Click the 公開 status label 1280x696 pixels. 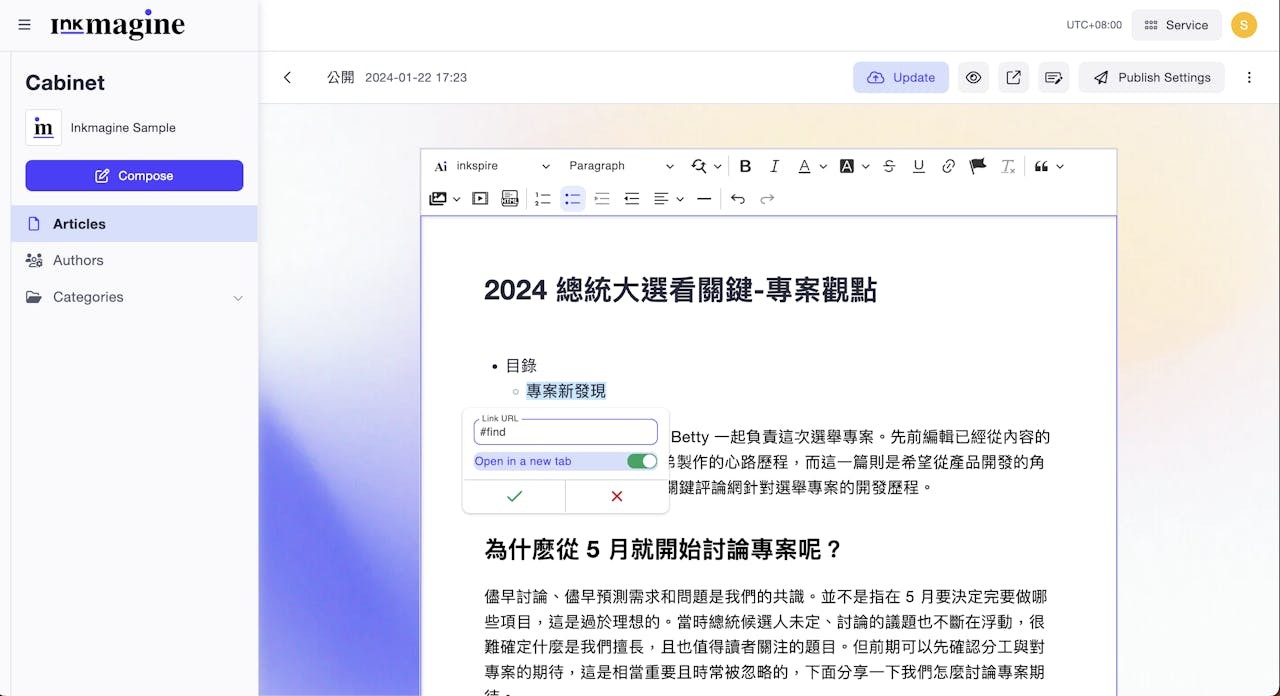[340, 77]
